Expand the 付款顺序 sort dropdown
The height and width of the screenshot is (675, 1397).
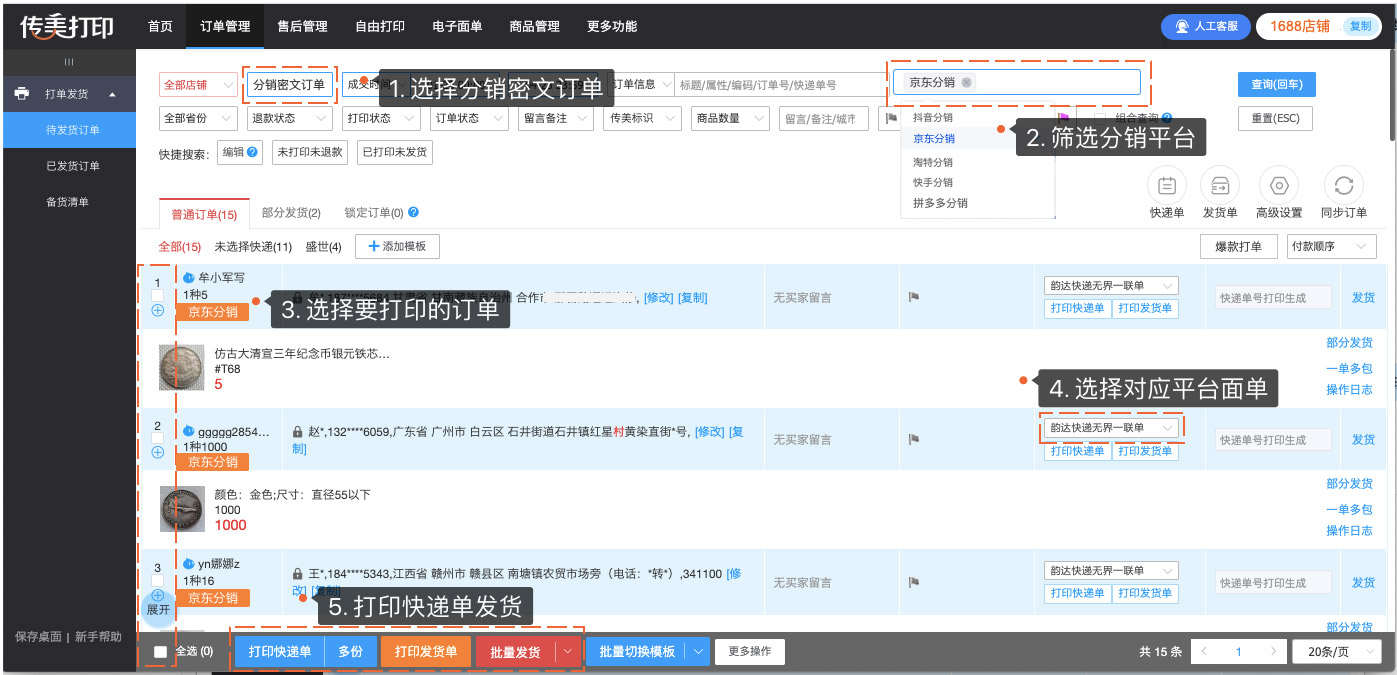1332,246
